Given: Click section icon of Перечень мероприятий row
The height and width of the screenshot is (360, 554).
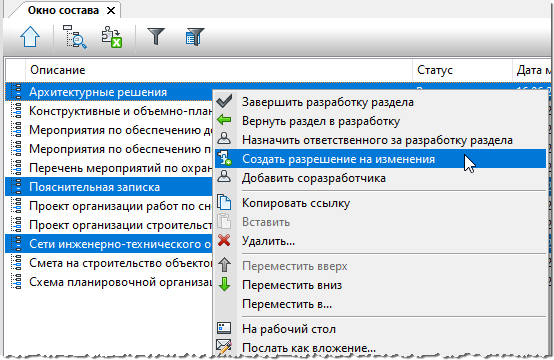Looking at the screenshot, I should pos(16,168).
